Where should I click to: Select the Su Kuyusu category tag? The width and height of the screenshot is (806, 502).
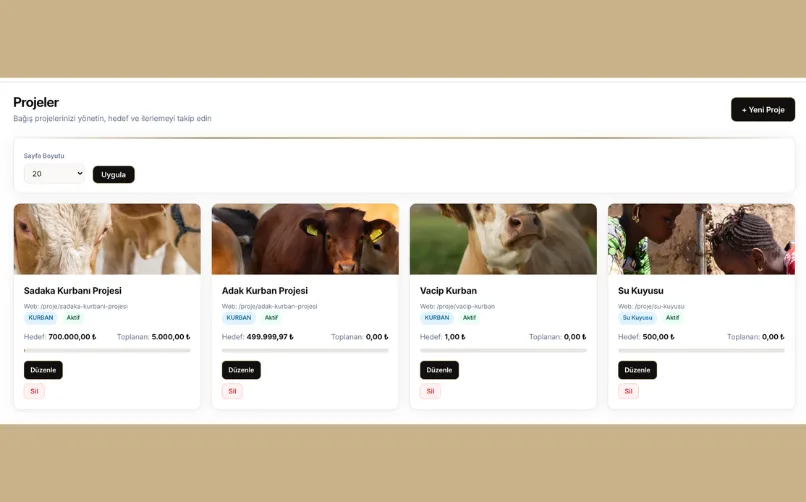pos(637,318)
